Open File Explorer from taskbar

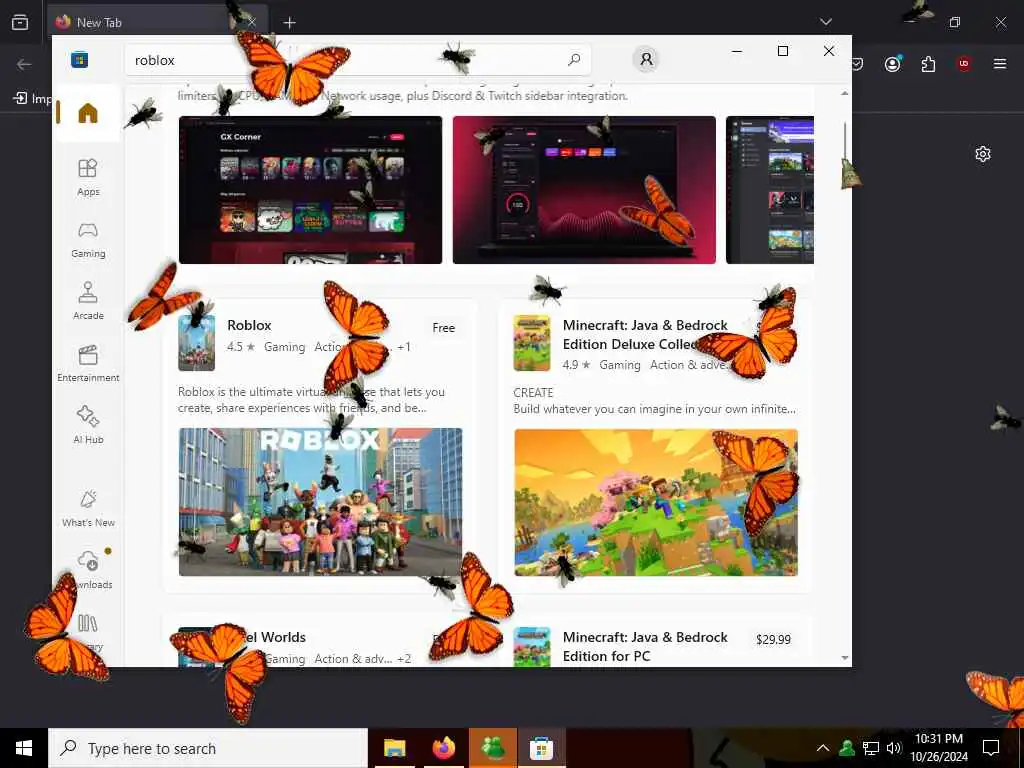tap(394, 748)
